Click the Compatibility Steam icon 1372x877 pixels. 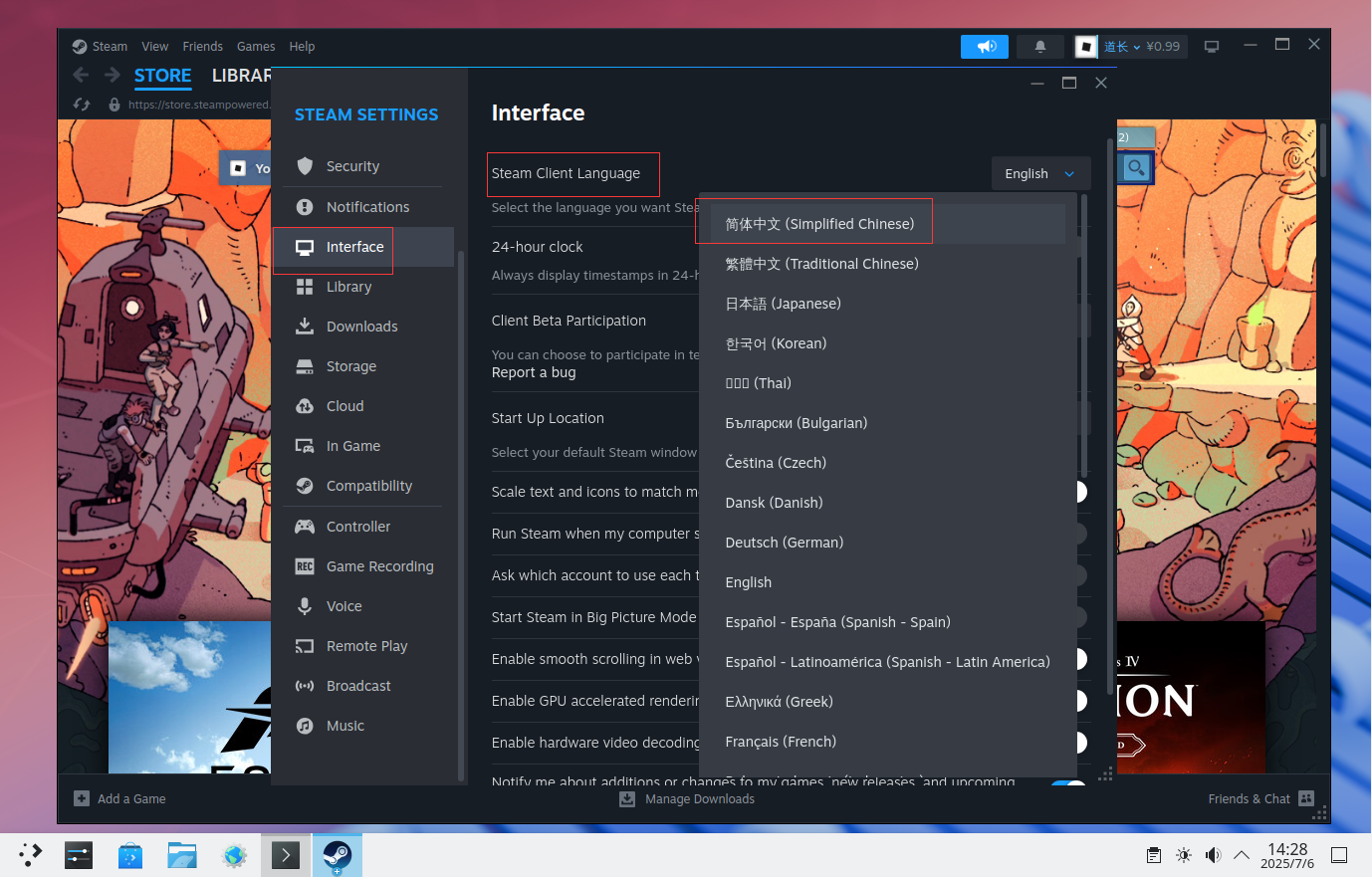pos(305,486)
